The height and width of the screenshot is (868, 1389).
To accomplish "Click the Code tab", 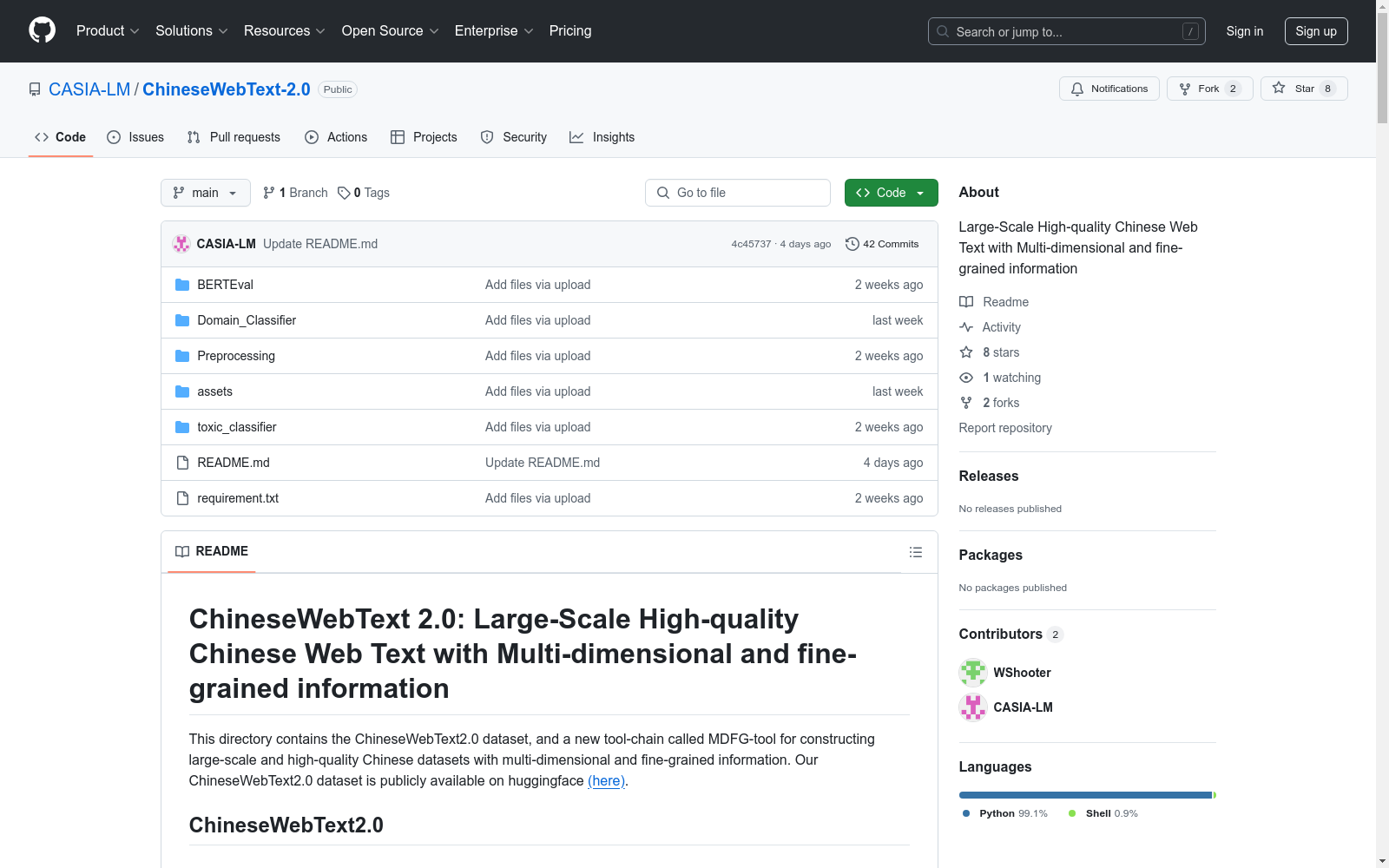I will [x=60, y=137].
